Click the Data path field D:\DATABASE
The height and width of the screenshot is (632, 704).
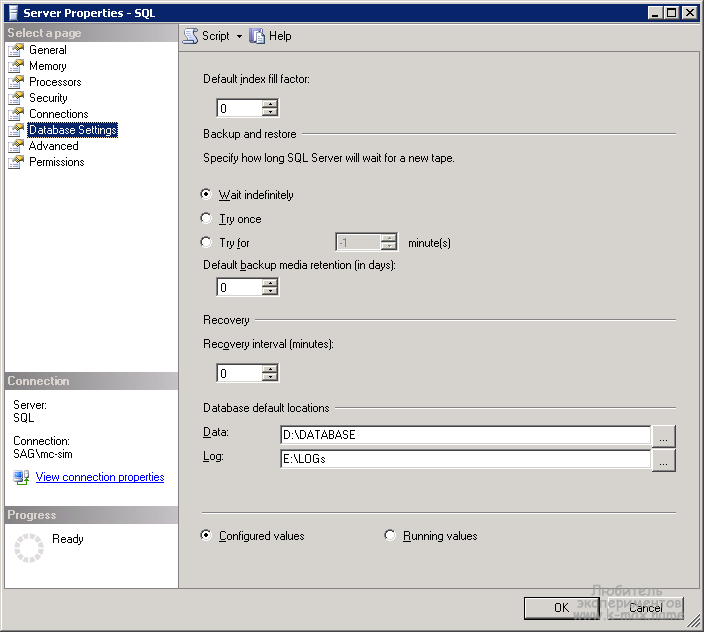point(466,435)
